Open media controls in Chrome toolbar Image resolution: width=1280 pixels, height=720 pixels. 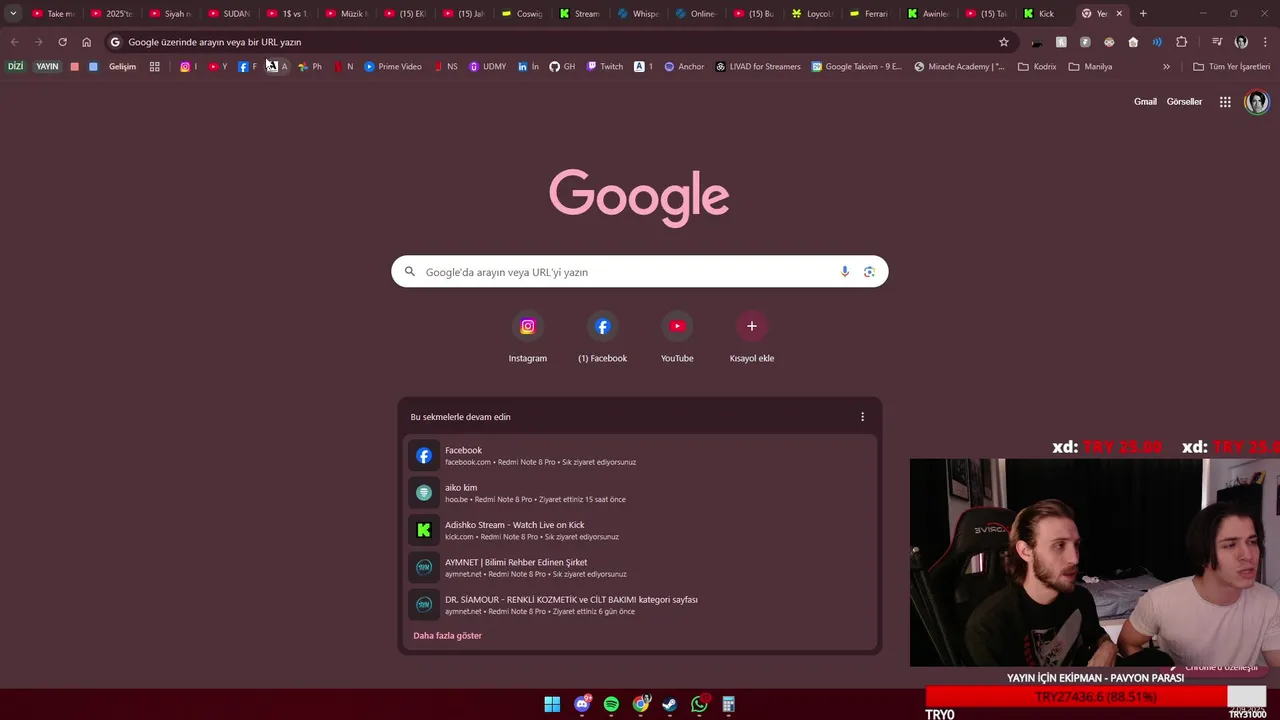click(1217, 42)
